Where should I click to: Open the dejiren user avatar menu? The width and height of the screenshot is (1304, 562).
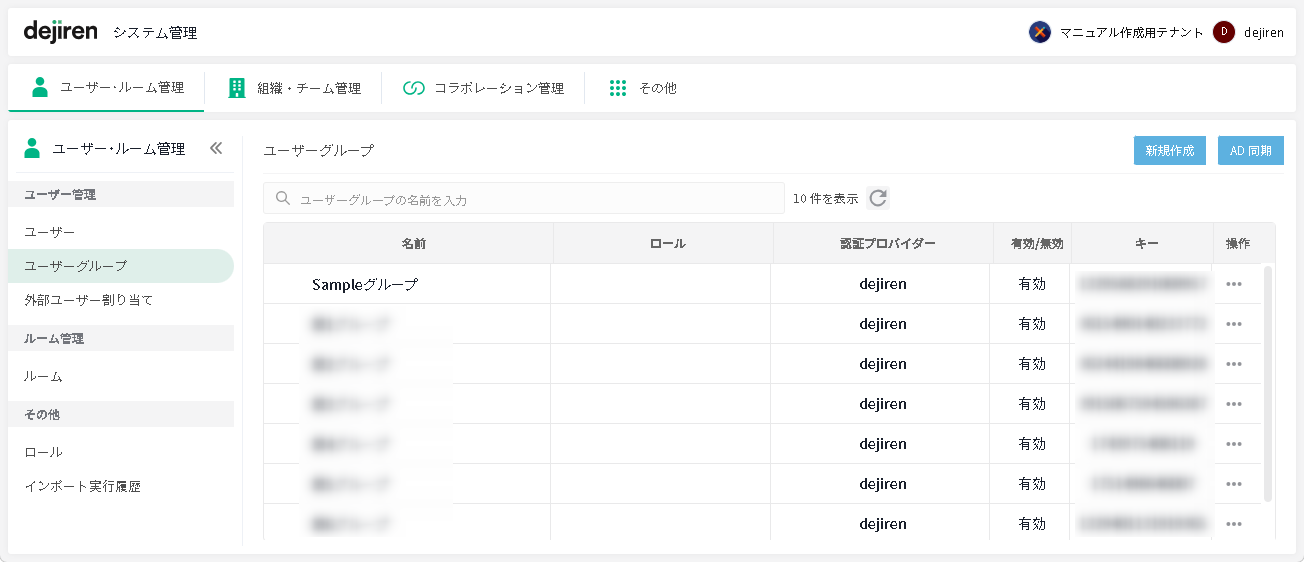[1222, 32]
